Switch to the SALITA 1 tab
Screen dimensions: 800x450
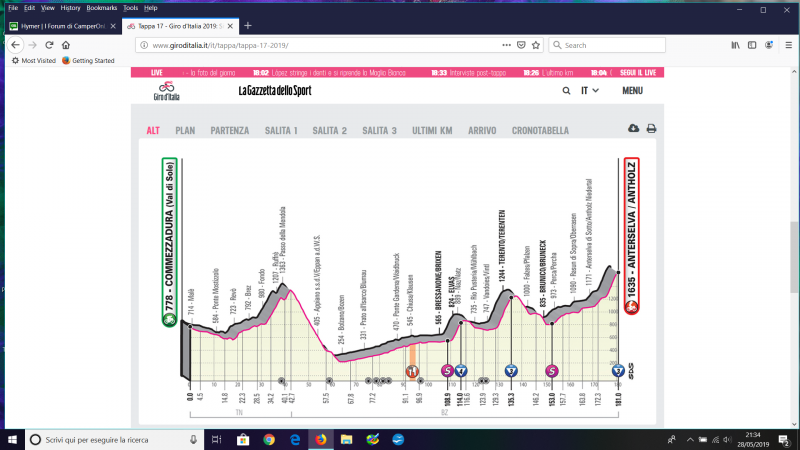tap(280, 130)
